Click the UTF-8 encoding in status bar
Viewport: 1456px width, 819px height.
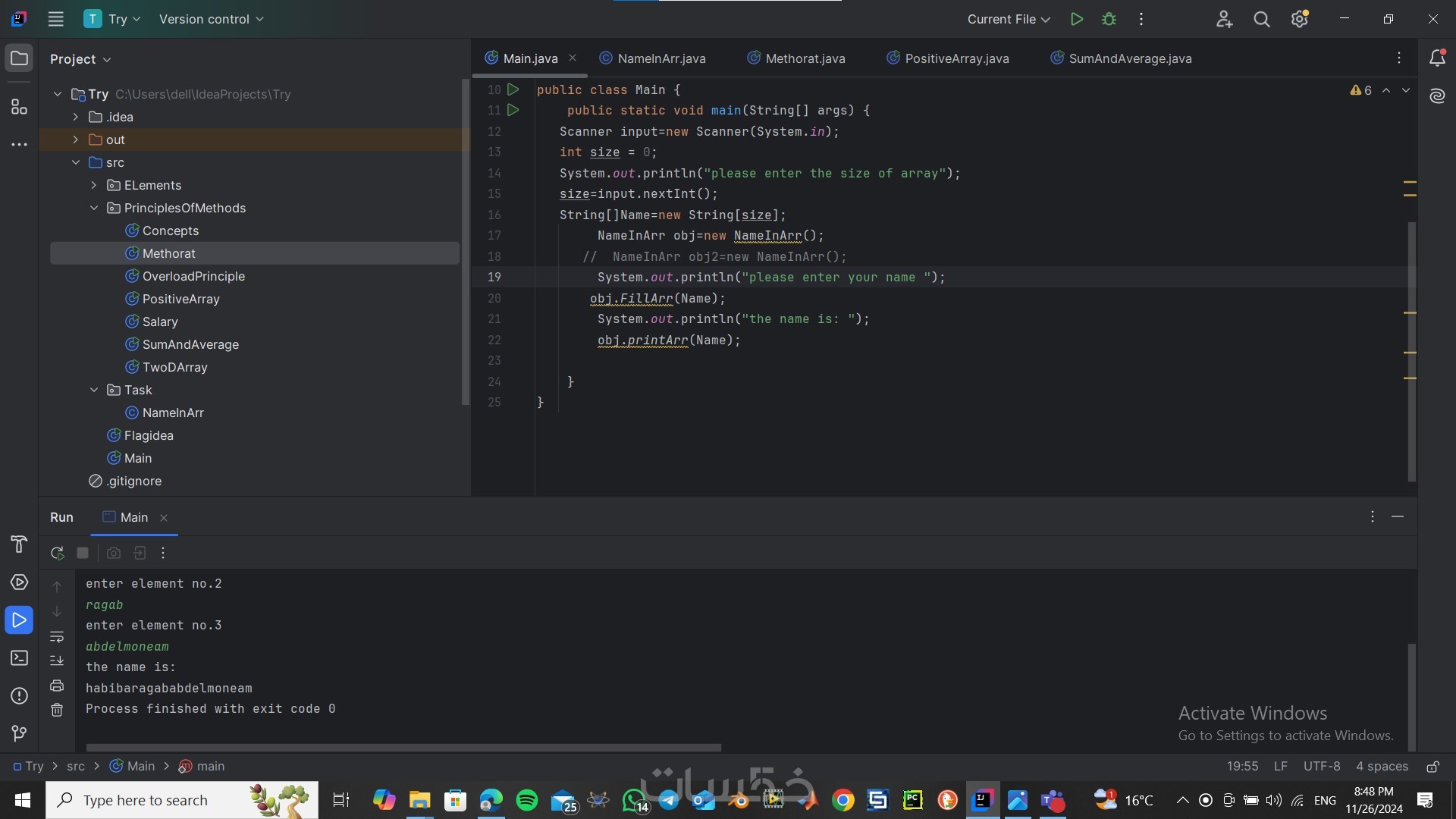(1321, 766)
